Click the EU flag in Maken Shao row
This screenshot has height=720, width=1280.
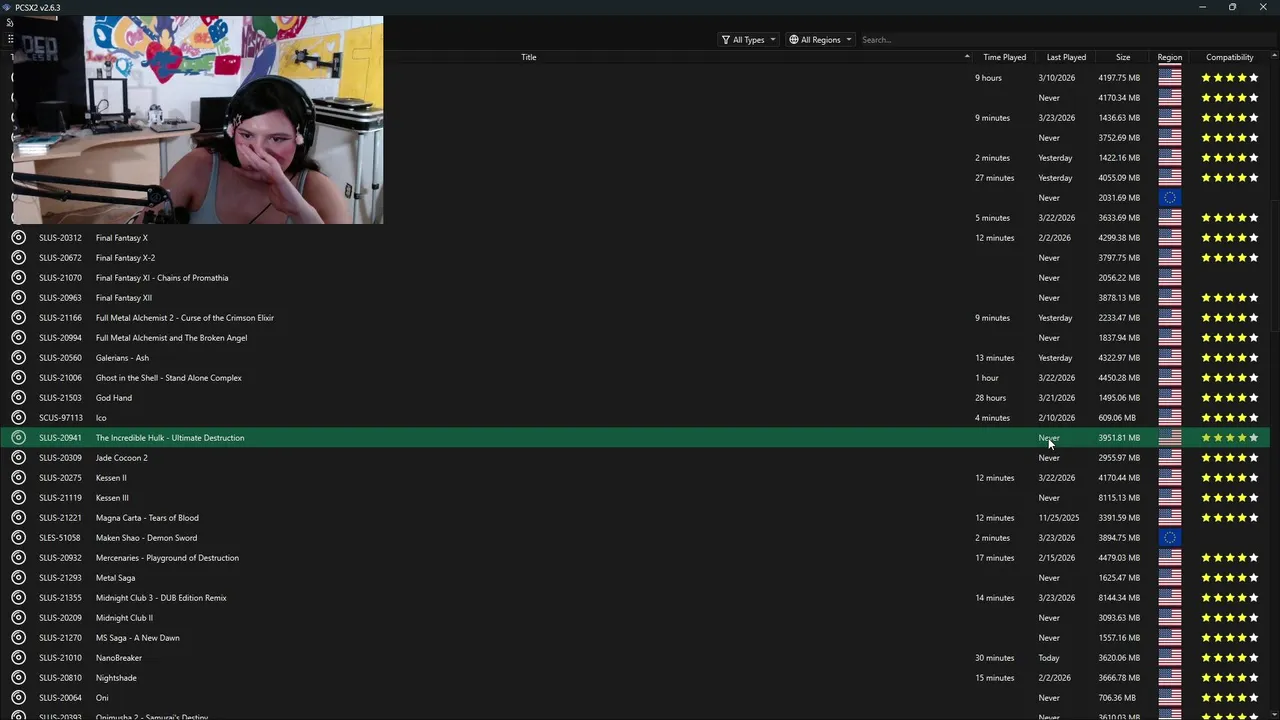tap(1169, 538)
